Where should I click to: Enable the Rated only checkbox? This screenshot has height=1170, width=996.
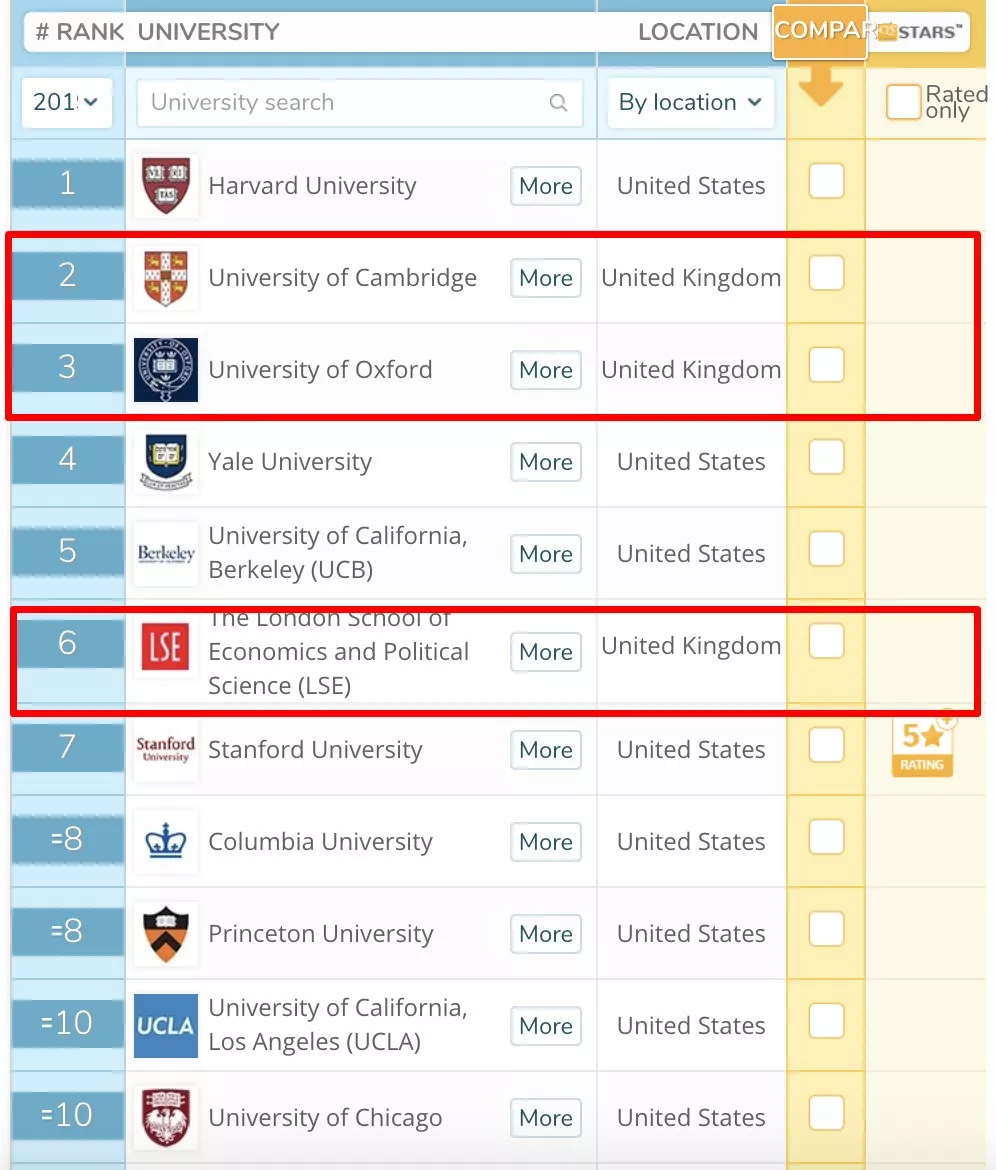pyautogui.click(x=903, y=102)
